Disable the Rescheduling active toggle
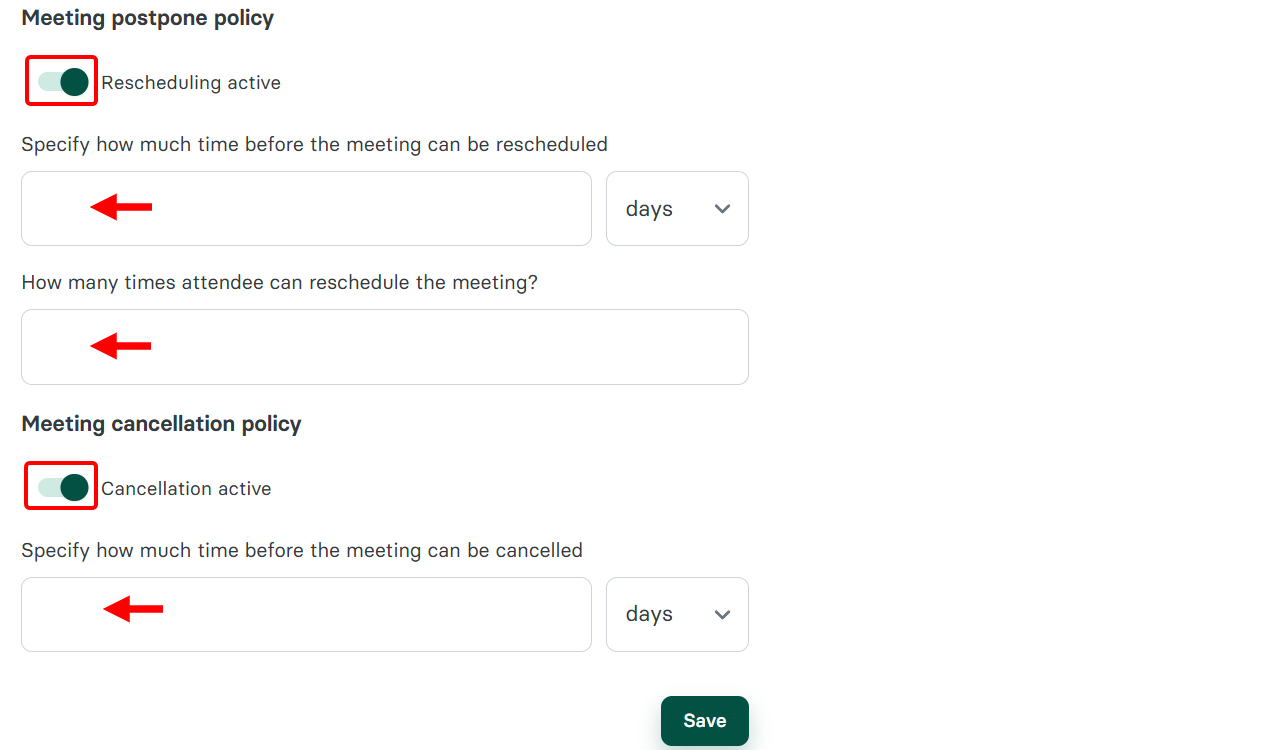The height and width of the screenshot is (750, 1266). (x=61, y=81)
